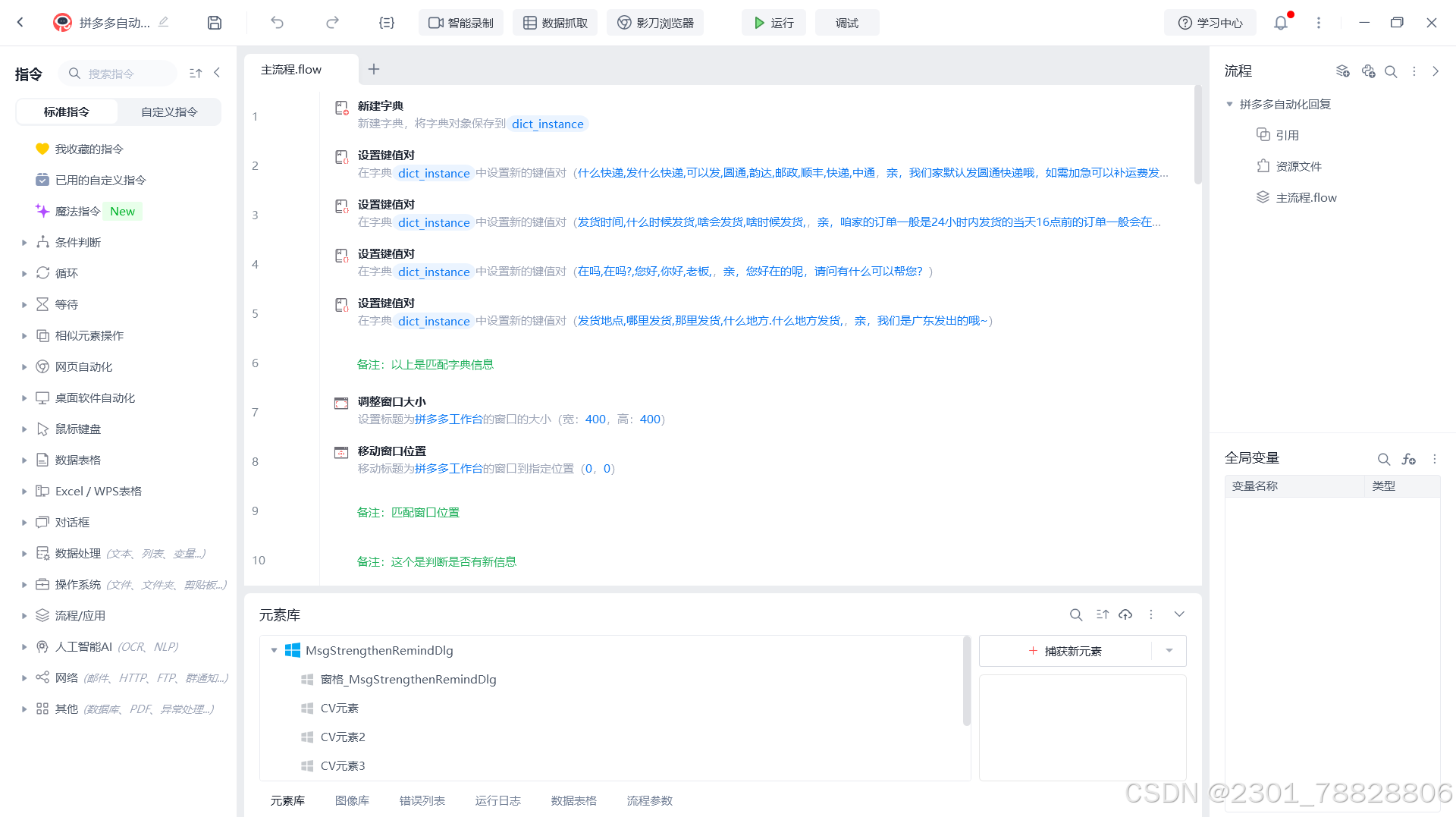Search in the flow panel
The image size is (1456, 817).
pos(1391,71)
